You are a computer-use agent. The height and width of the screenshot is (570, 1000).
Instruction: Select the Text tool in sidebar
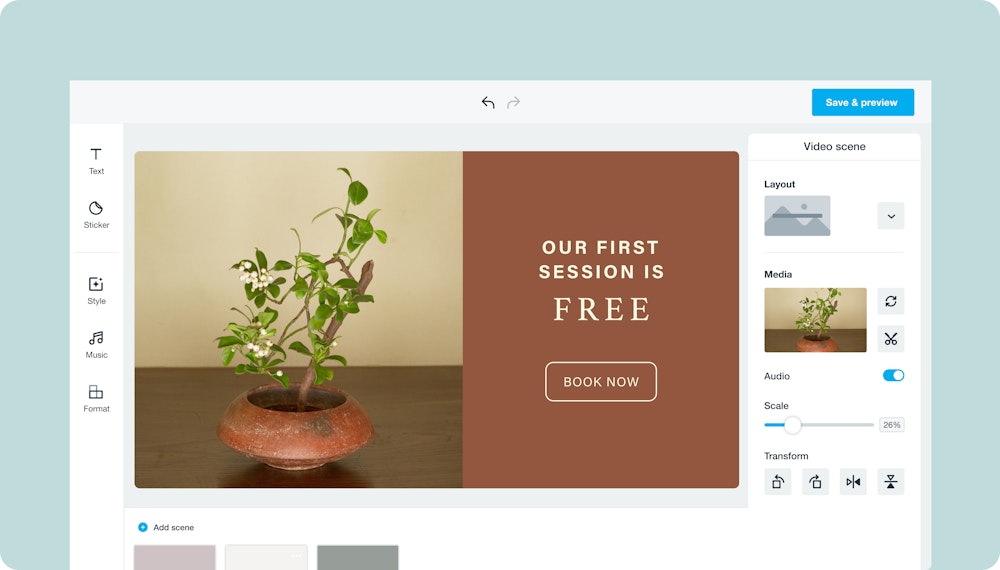tap(96, 161)
